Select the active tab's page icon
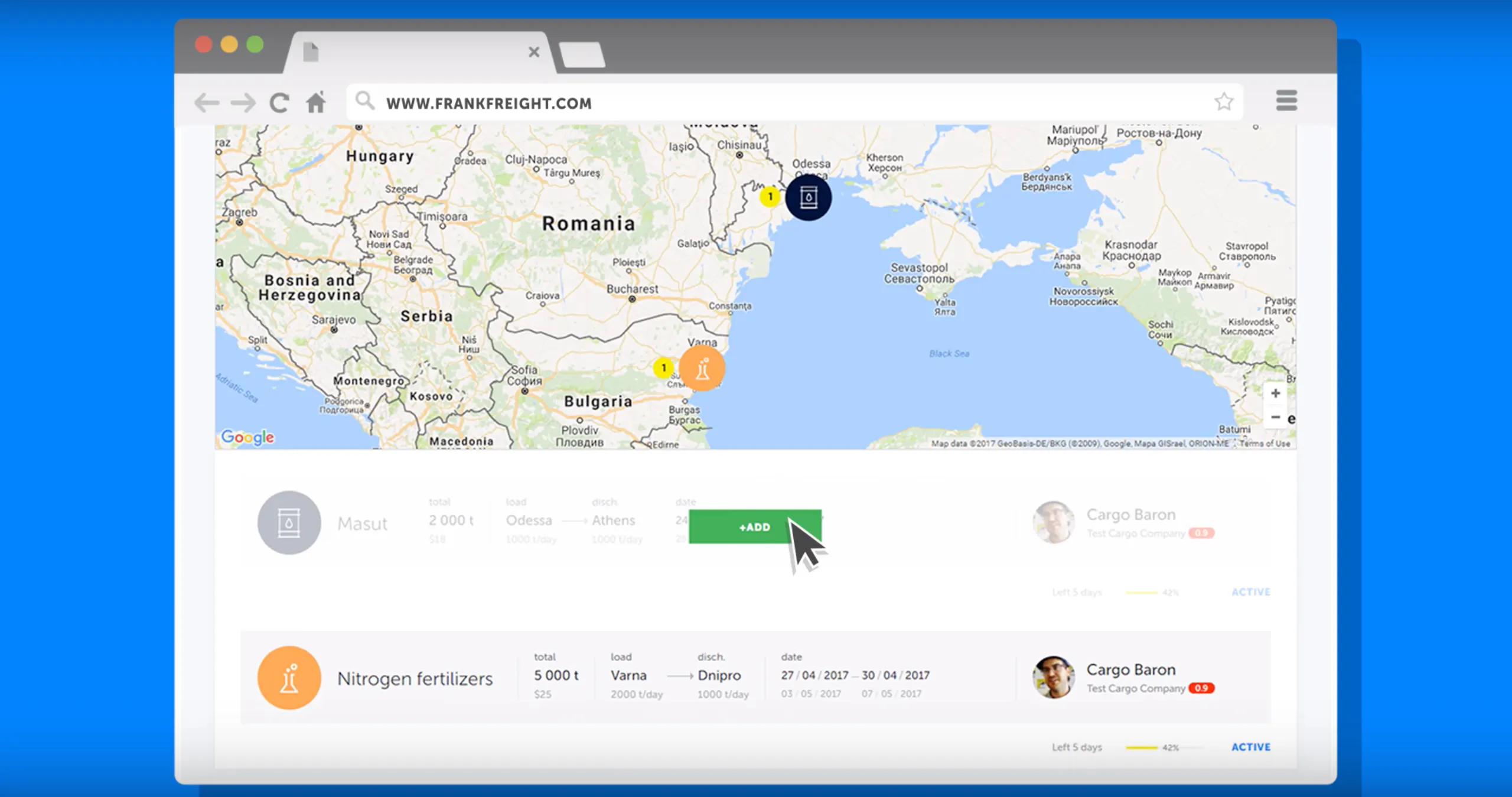The width and height of the screenshot is (1512, 797). tap(311, 51)
